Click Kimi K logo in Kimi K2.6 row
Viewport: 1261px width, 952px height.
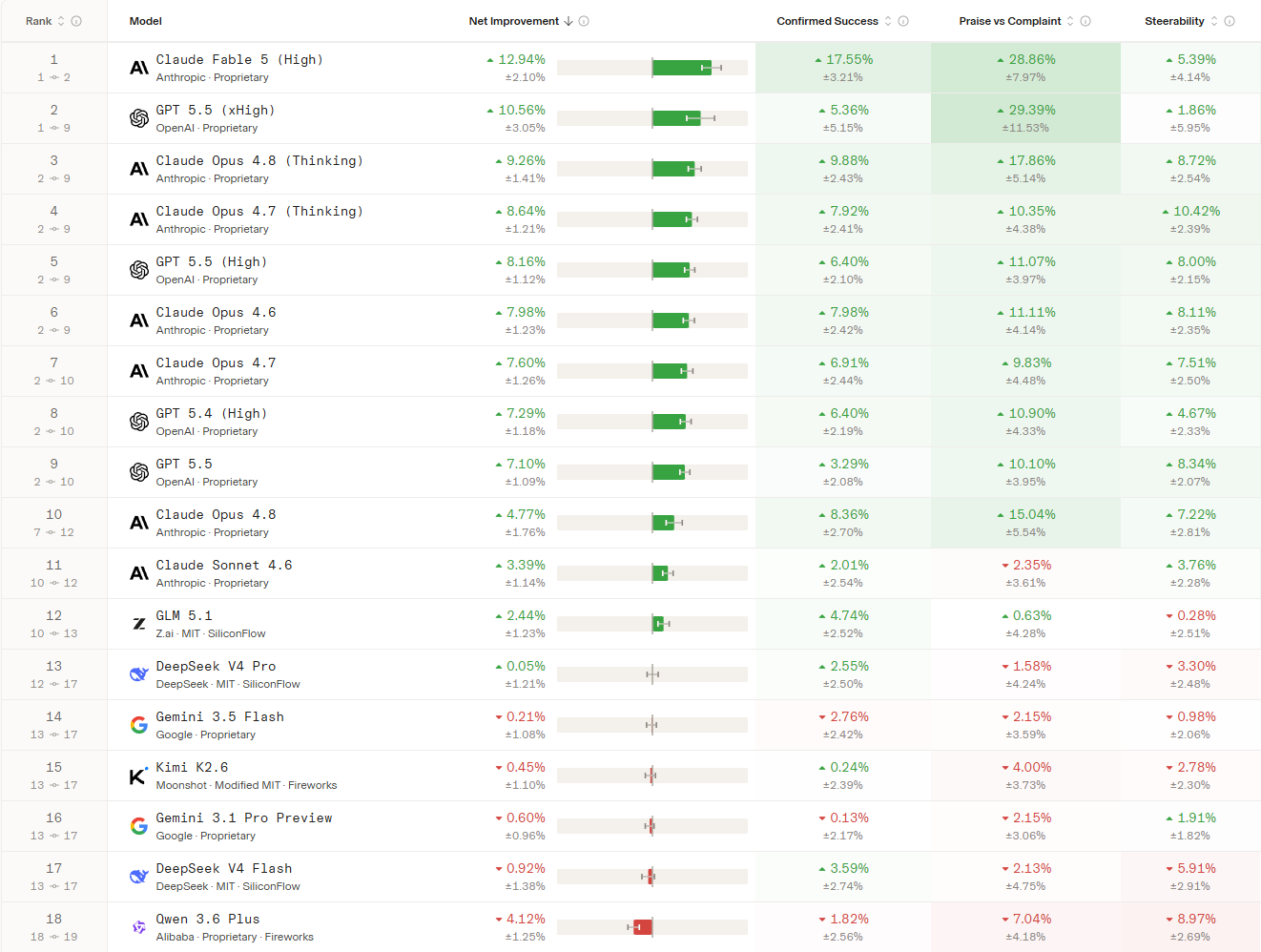pos(139,776)
